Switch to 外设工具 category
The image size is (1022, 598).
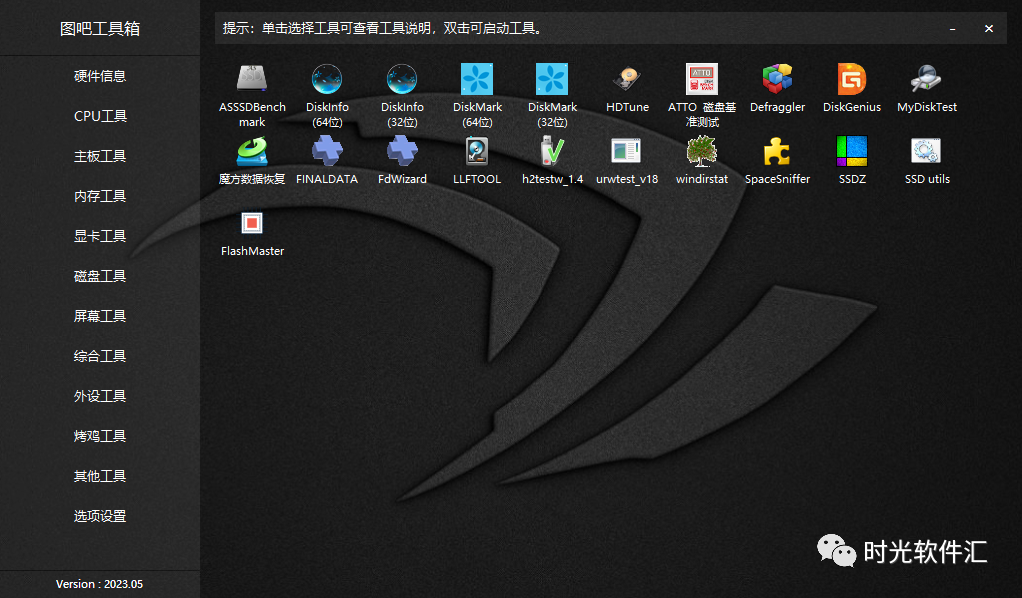click(x=100, y=396)
